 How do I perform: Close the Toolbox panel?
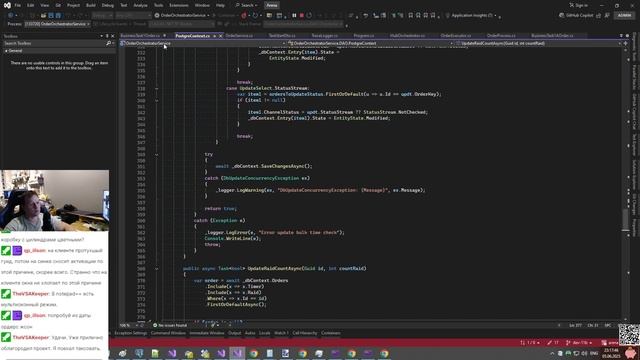[113, 36]
